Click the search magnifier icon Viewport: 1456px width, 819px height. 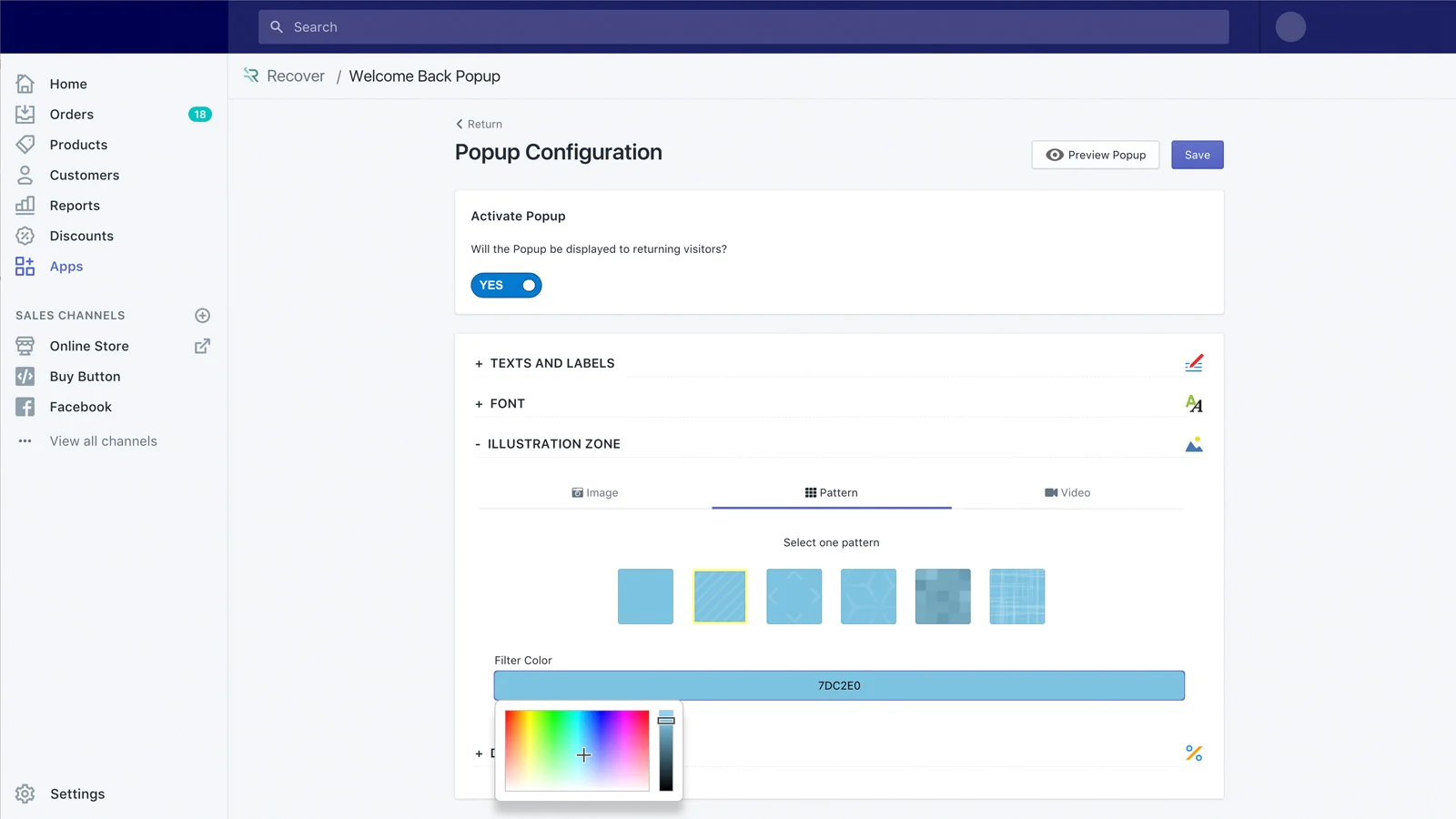coord(277,27)
